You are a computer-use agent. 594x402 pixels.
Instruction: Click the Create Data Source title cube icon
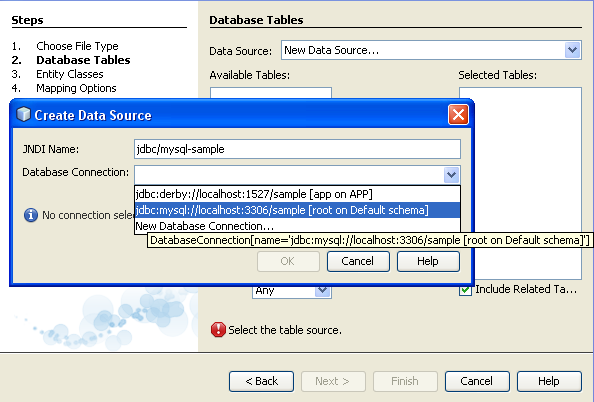tap(23, 114)
